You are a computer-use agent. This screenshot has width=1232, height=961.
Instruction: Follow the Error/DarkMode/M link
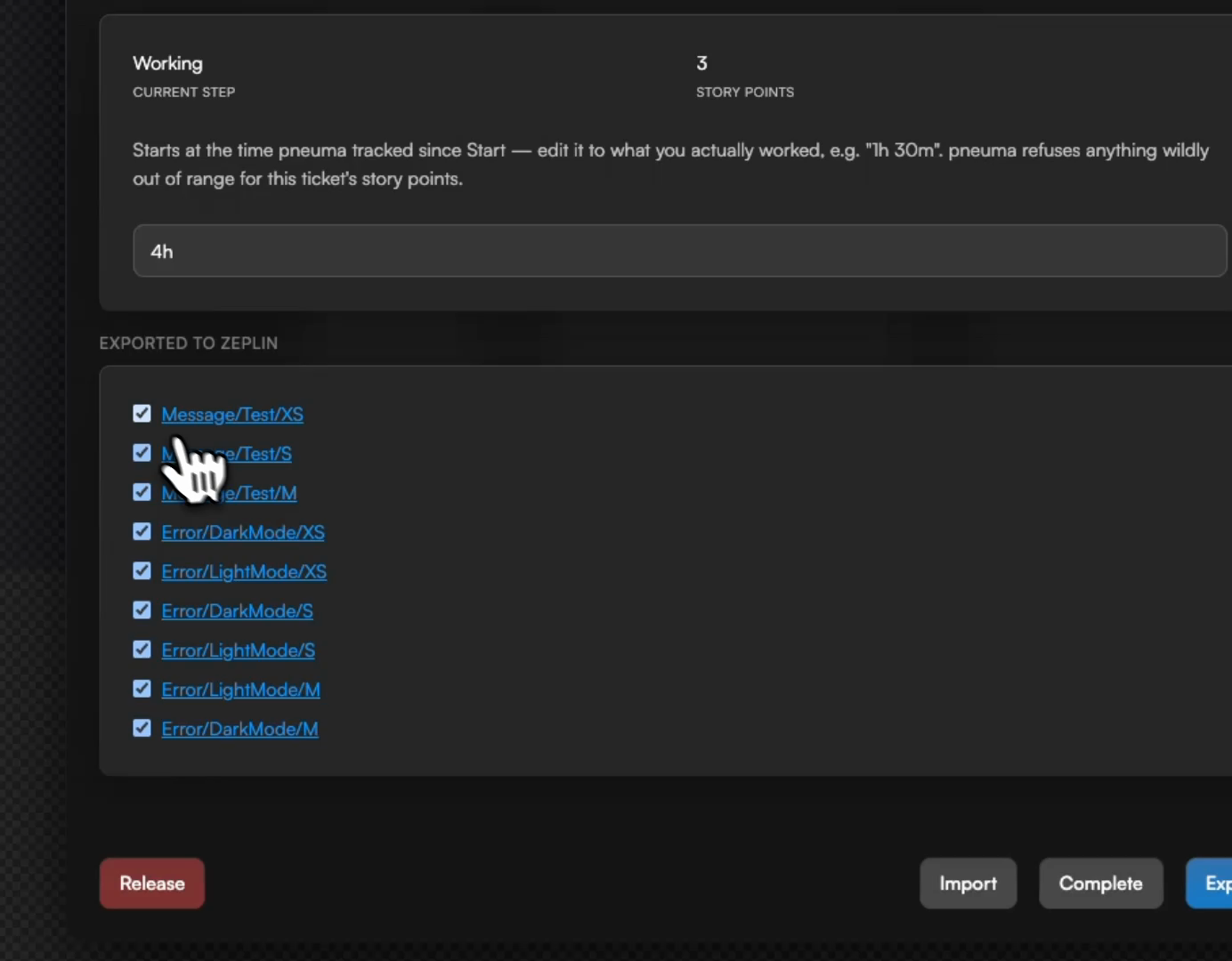[x=239, y=729]
